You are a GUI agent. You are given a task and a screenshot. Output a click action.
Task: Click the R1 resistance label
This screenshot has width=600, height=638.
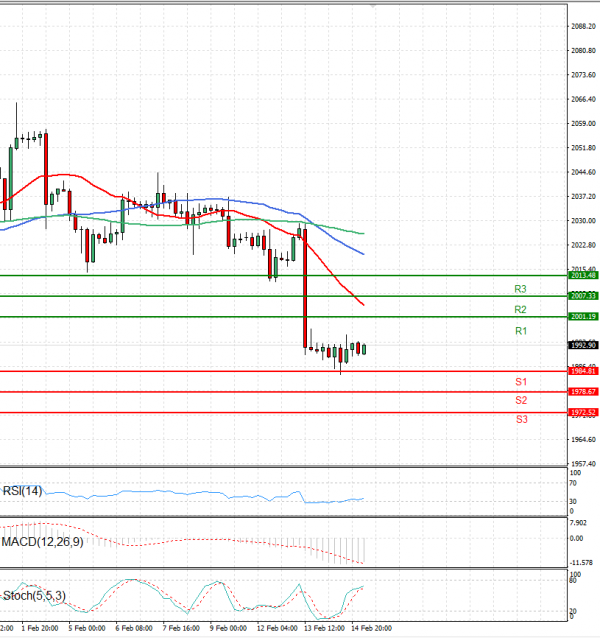click(x=521, y=331)
